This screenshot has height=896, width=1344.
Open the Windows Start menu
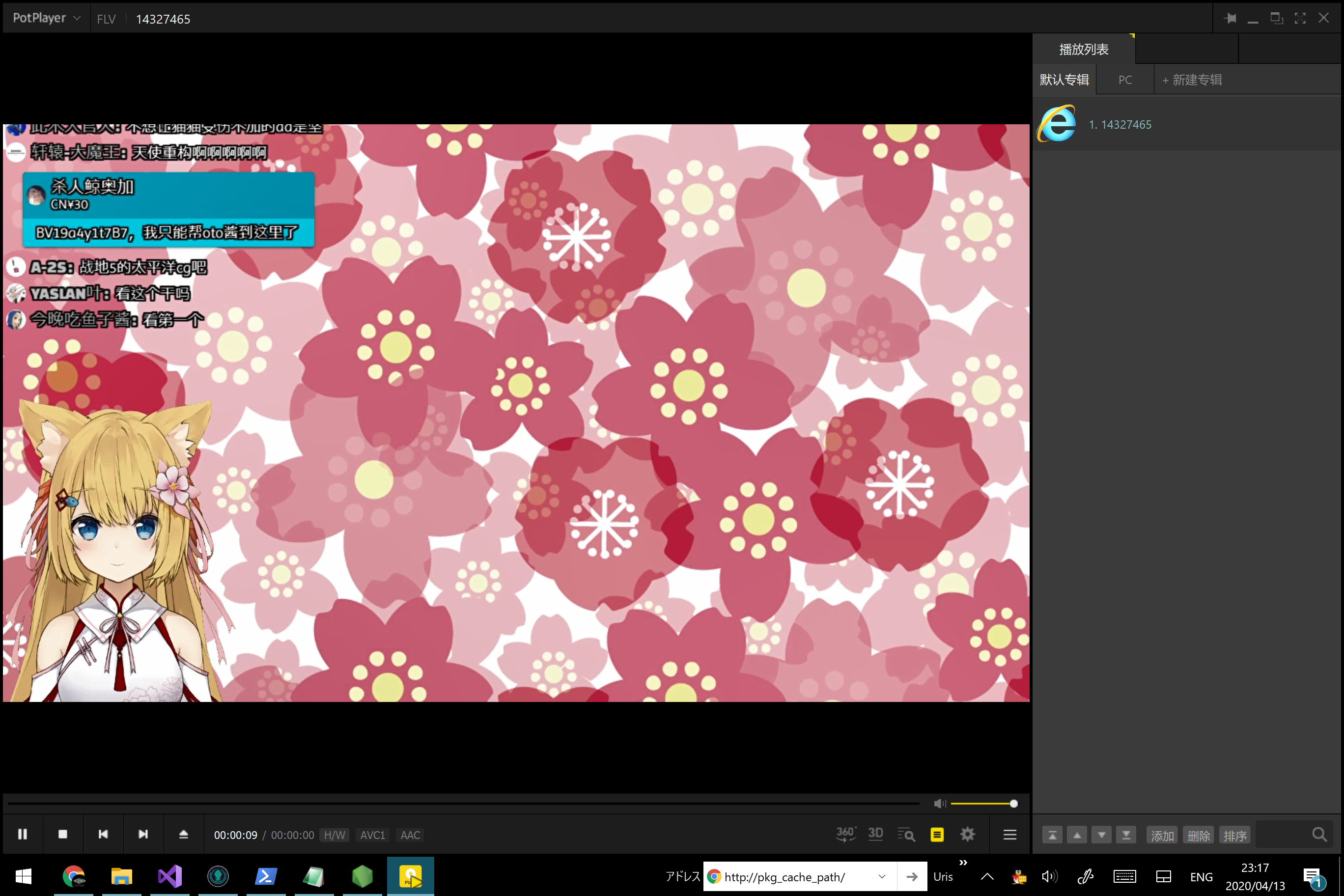(24, 875)
